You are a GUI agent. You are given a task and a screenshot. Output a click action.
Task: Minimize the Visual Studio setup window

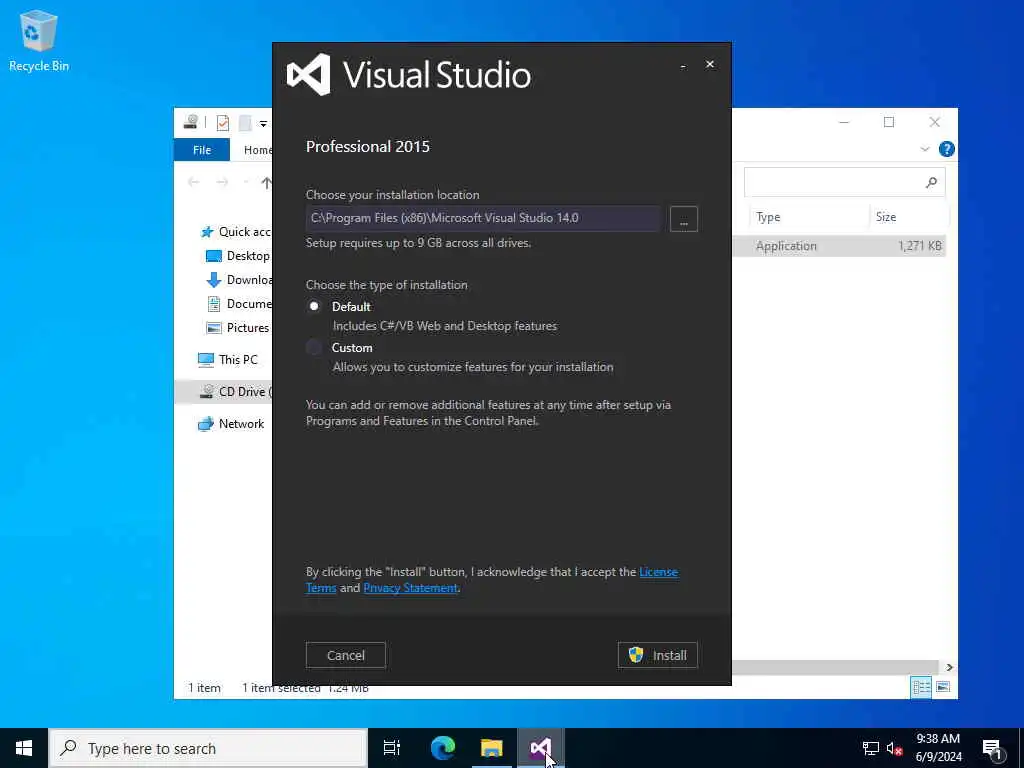[x=683, y=65]
